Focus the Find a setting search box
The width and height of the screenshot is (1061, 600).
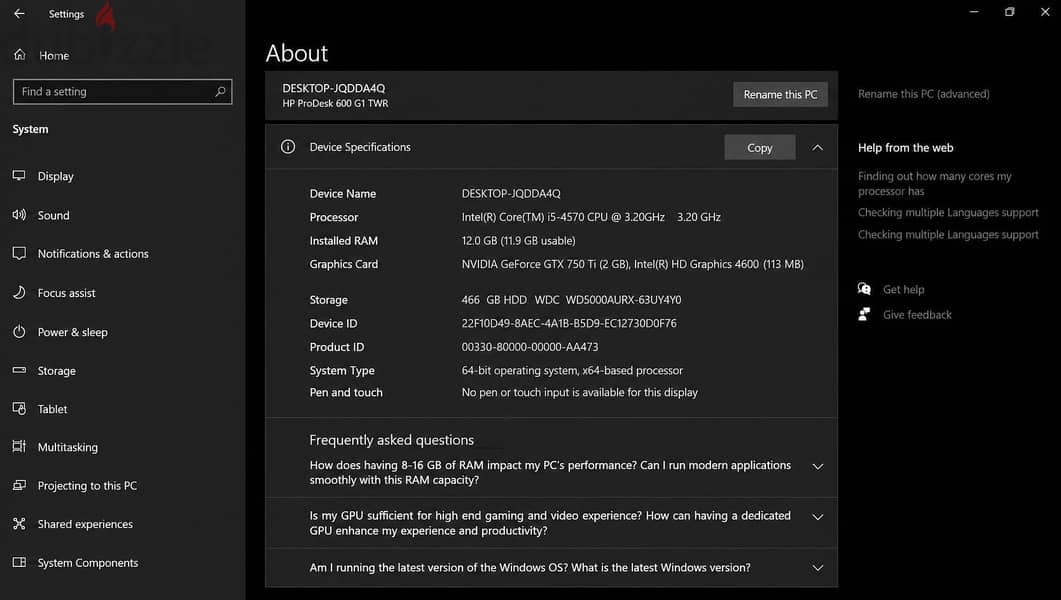pyautogui.click(x=122, y=91)
